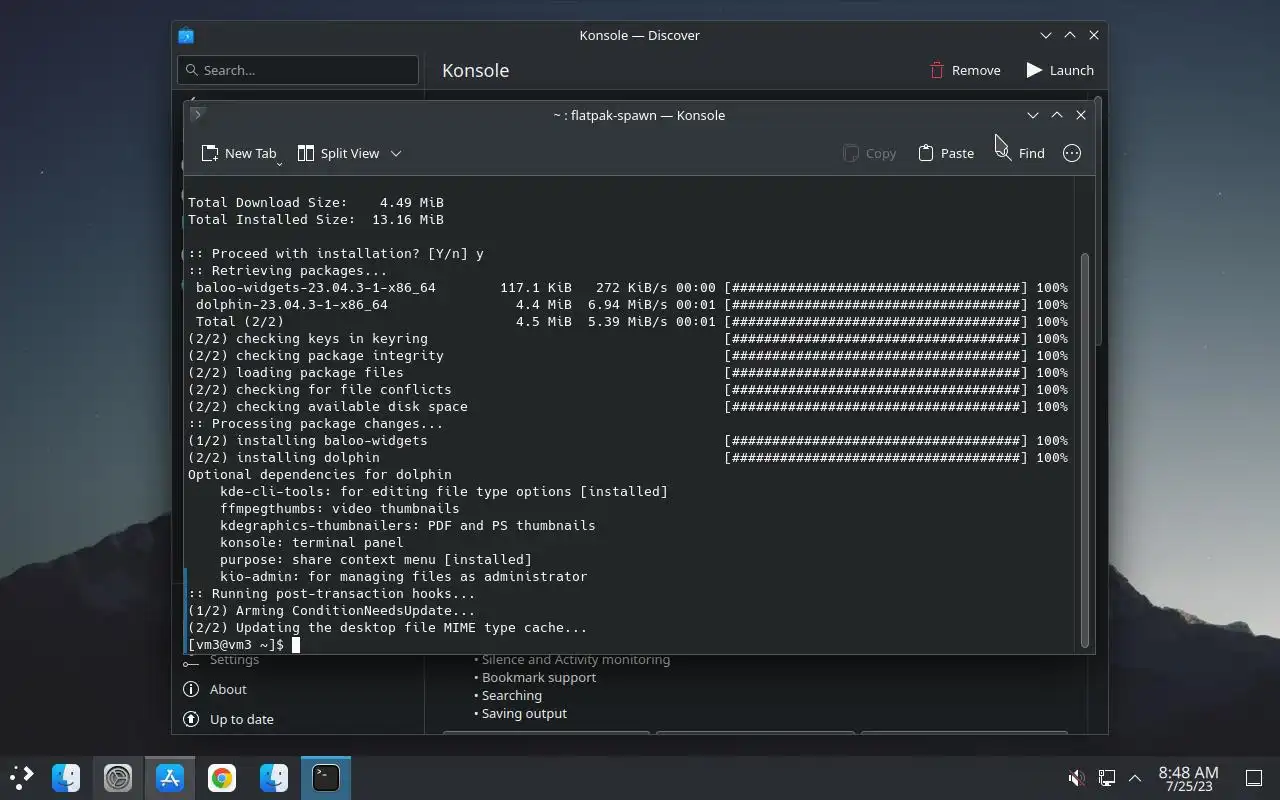Click the terminal icon in Konsole title bar
Image resolution: width=1280 pixels, height=800 pixels.
coord(197,114)
